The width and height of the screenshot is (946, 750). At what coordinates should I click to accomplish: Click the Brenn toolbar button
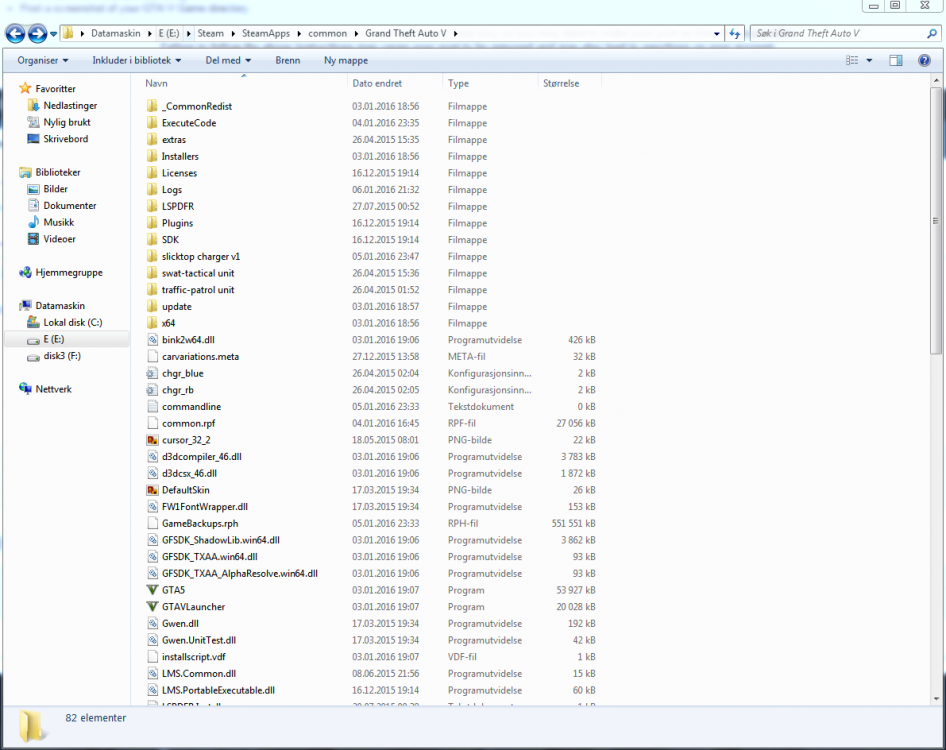tap(288, 60)
